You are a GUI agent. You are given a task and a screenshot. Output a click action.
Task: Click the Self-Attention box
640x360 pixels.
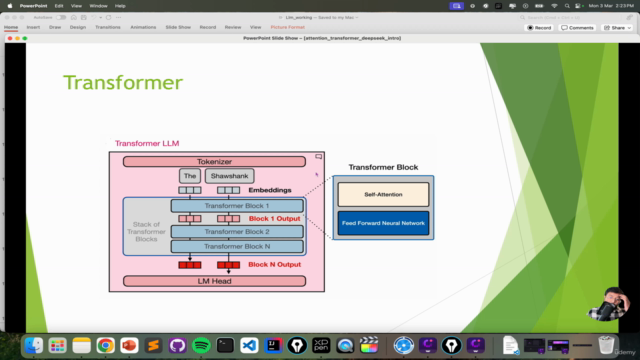(x=383, y=194)
